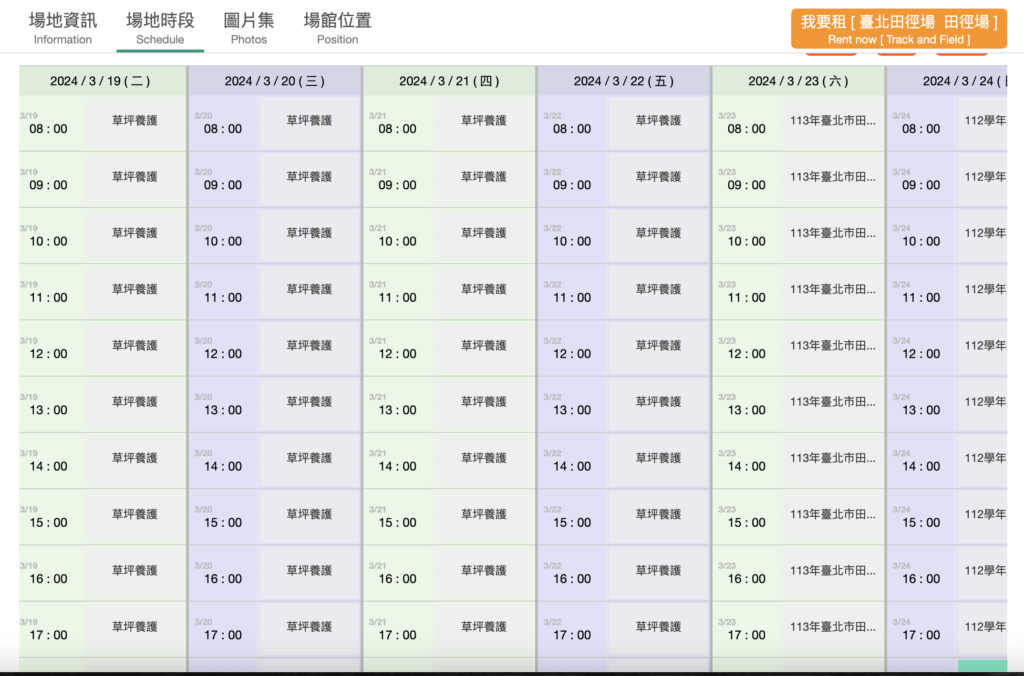Select the 2024/3/22 (五) date header
The image size is (1024, 676).
[x=624, y=81]
